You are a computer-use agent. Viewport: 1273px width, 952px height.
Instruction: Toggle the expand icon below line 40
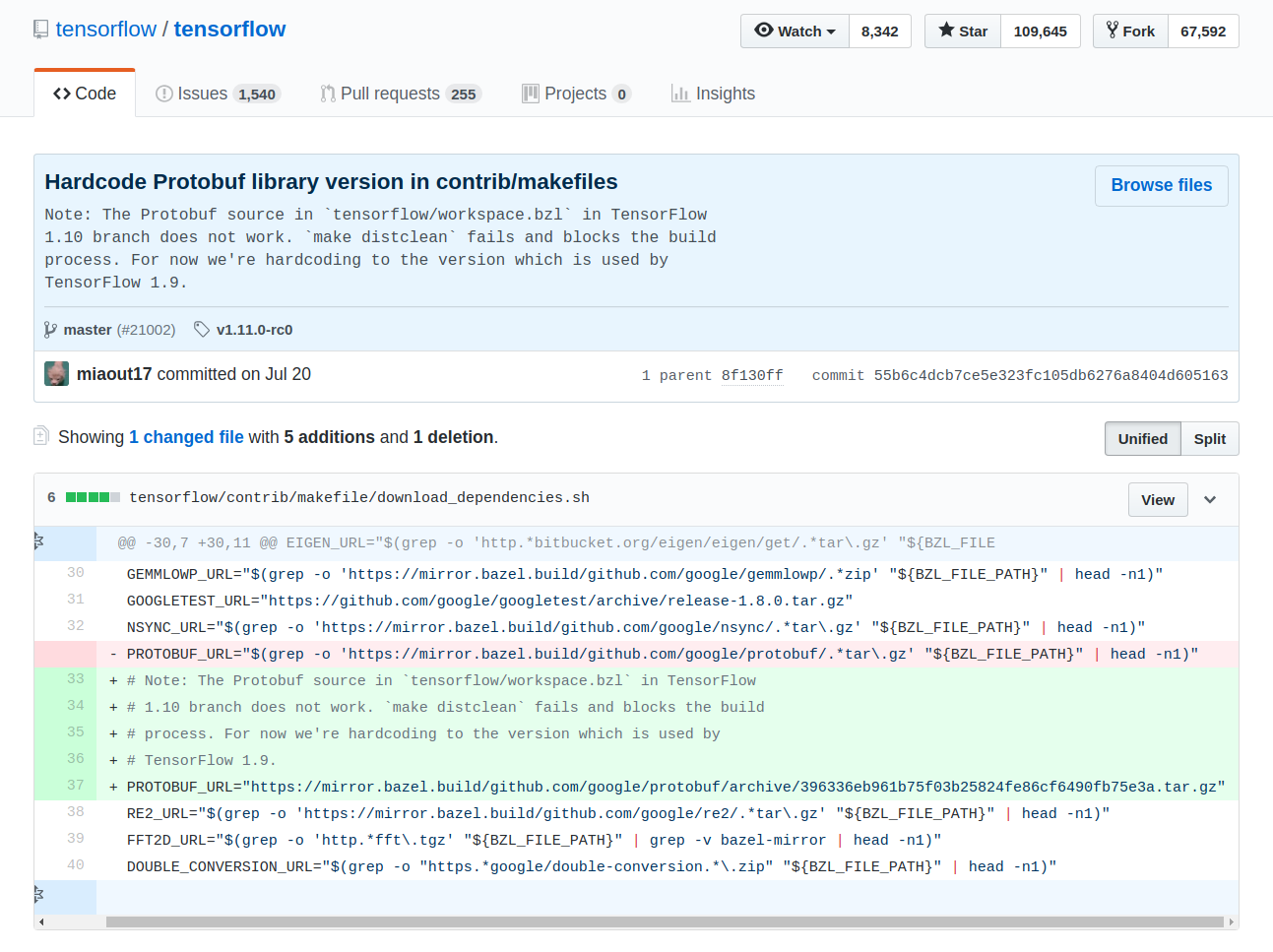(38, 897)
